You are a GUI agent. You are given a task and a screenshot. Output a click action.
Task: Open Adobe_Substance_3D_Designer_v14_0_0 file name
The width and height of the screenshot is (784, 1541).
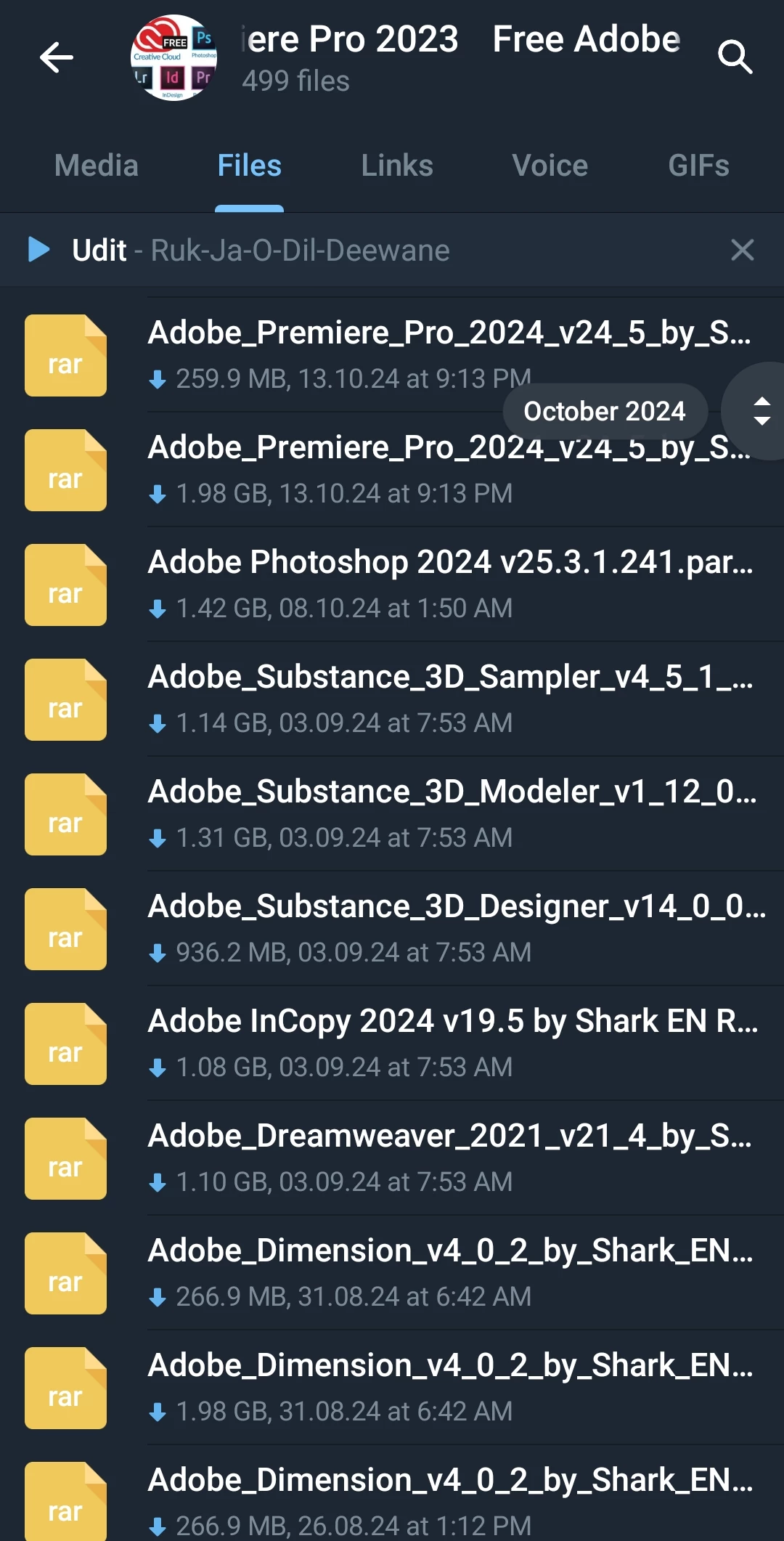click(457, 906)
